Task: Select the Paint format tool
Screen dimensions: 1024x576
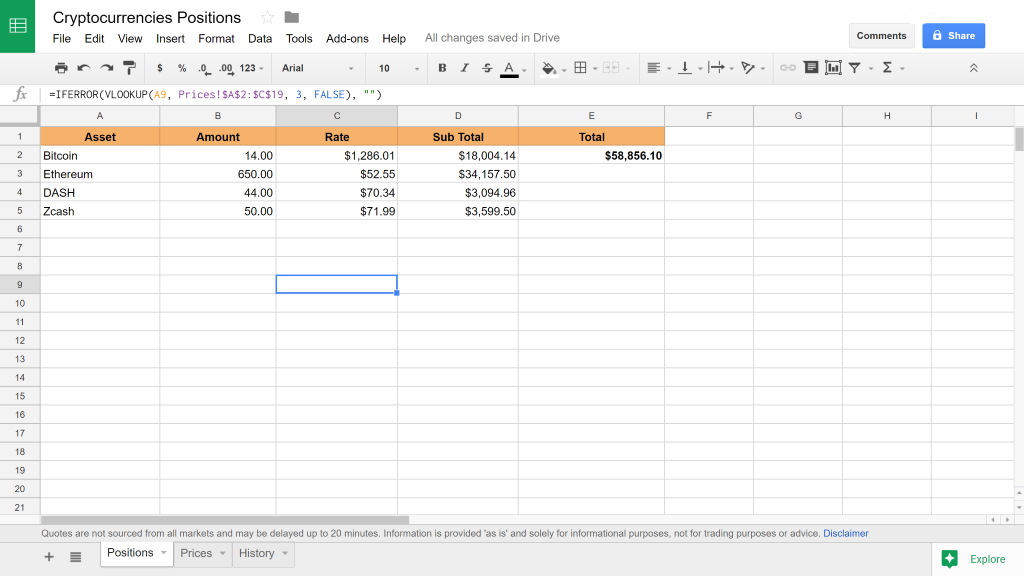Action: (129, 68)
